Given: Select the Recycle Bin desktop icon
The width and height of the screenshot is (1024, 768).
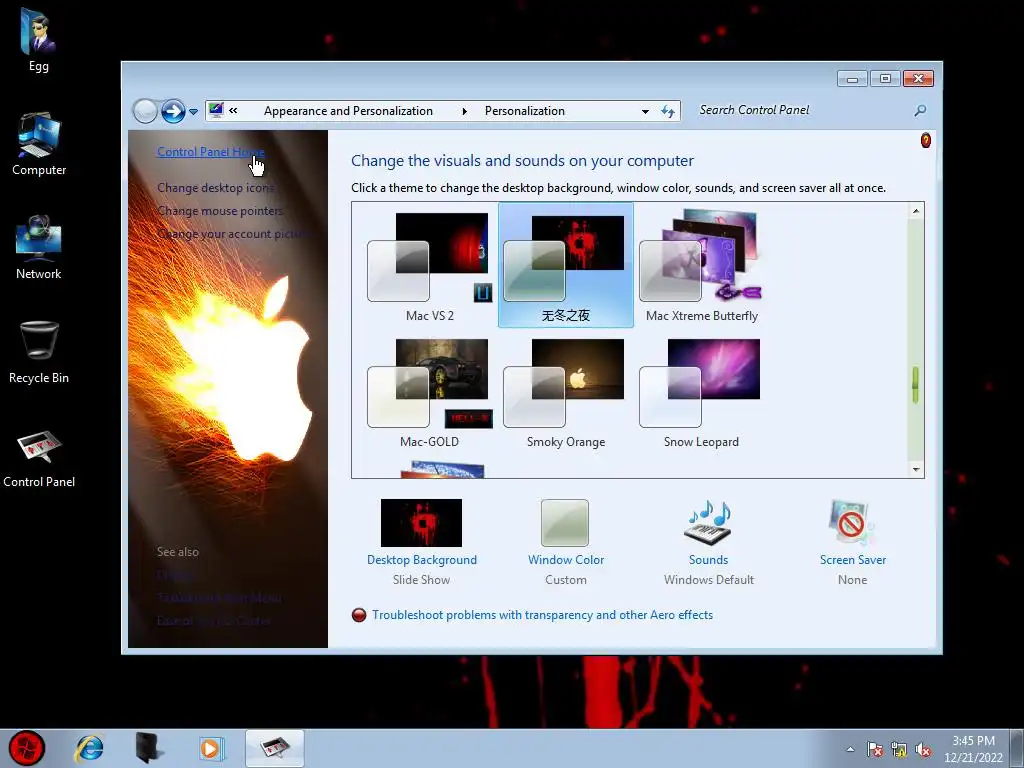Looking at the screenshot, I should [x=39, y=351].
